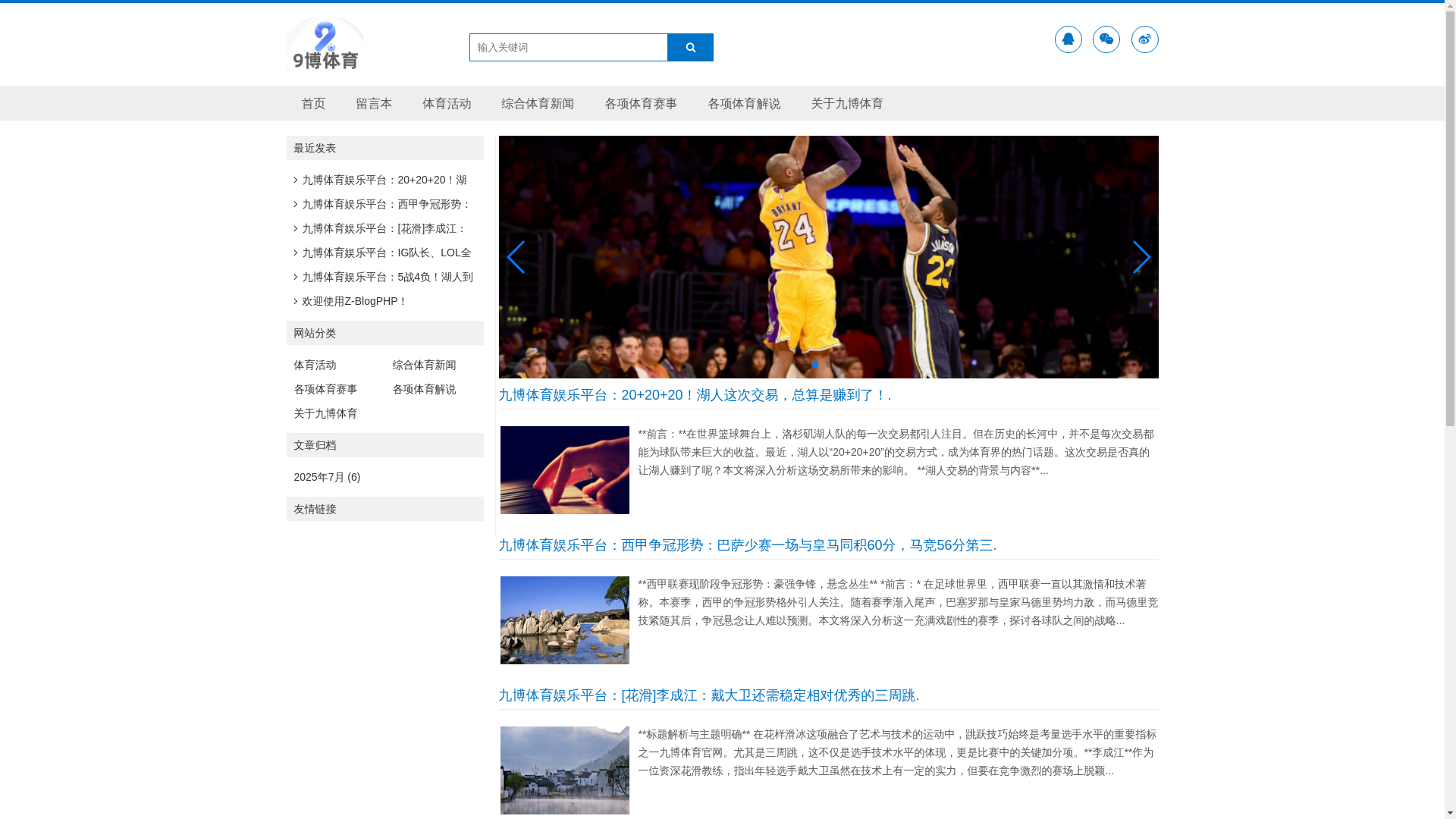Click the piano hand article thumbnail
The height and width of the screenshot is (819, 1456).
564,470
